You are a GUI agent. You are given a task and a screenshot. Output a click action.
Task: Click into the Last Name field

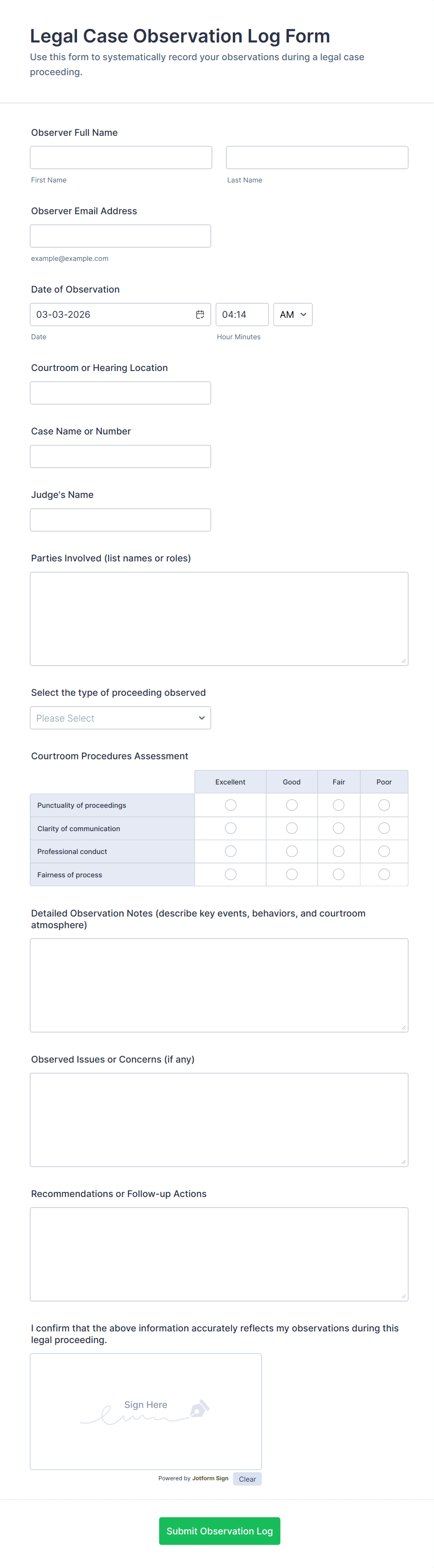tap(317, 158)
